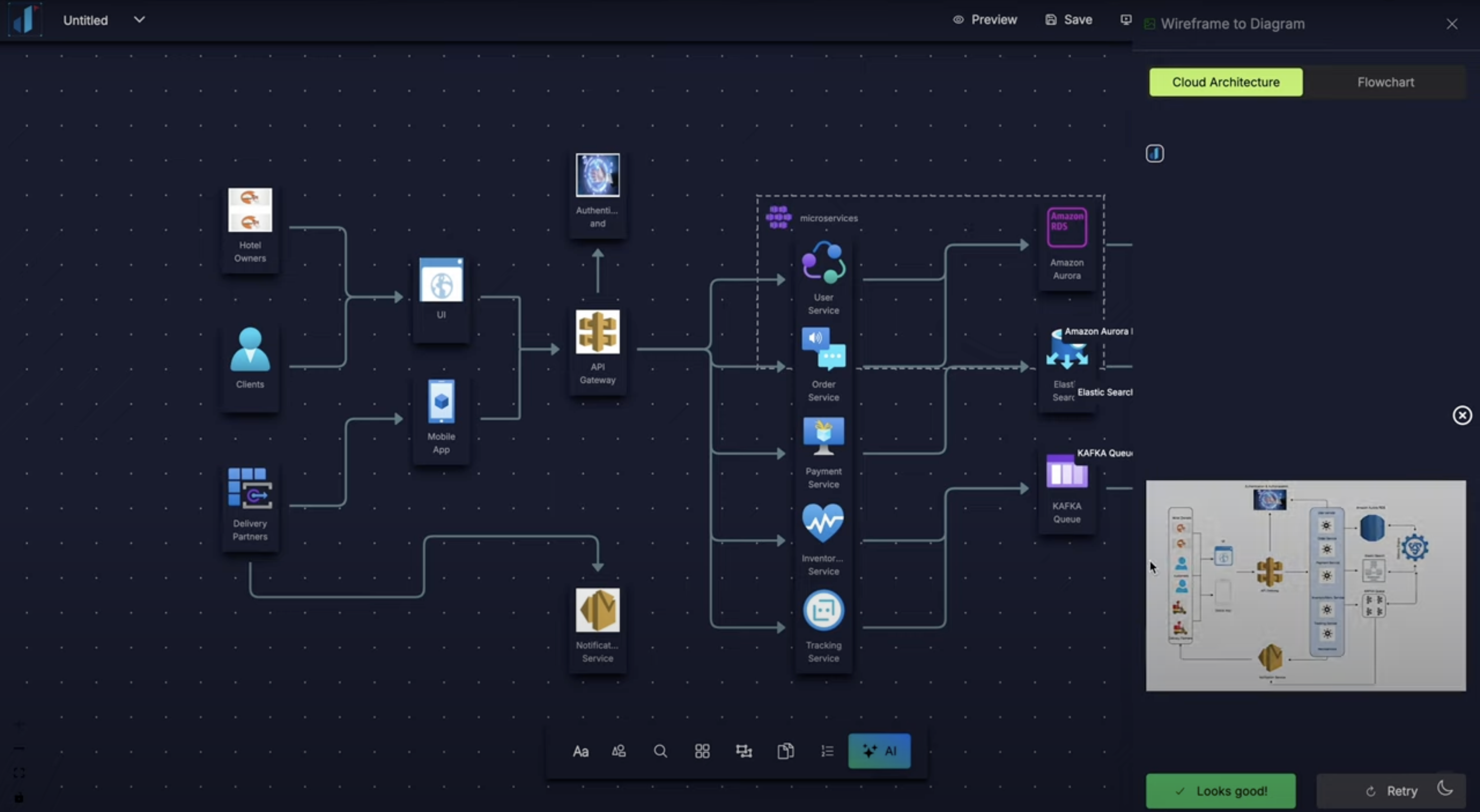
Task: Click the presentation icon next to Save
Action: (x=1125, y=20)
